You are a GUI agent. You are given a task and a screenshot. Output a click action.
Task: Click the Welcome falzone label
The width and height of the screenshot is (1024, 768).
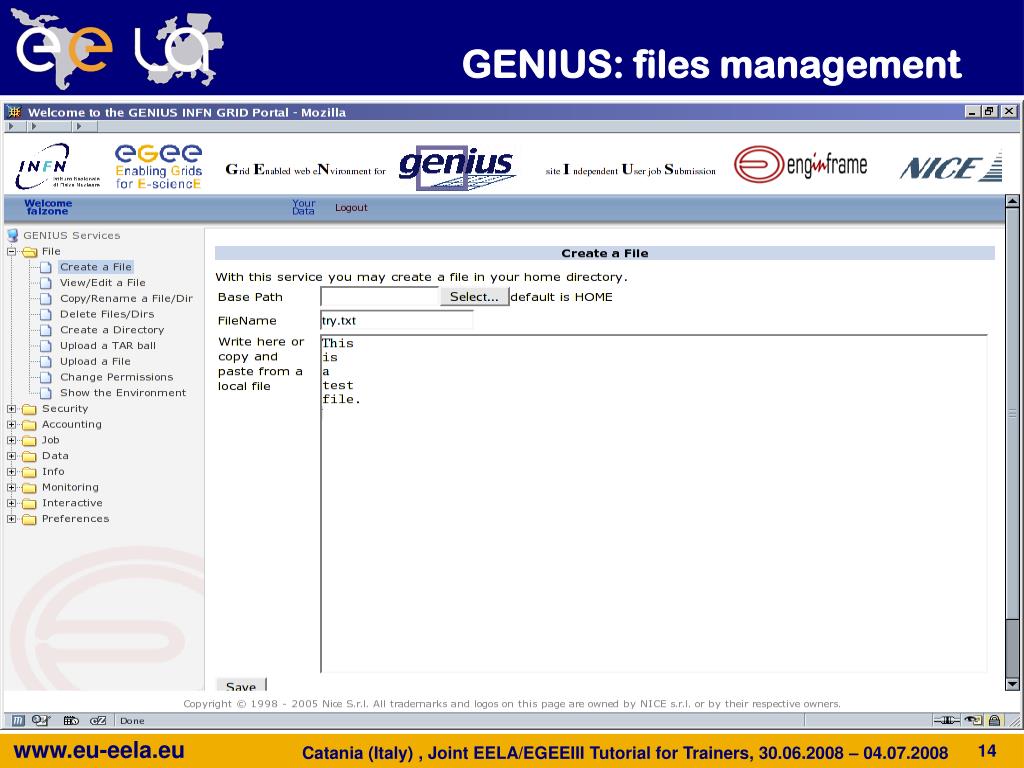tap(48, 207)
